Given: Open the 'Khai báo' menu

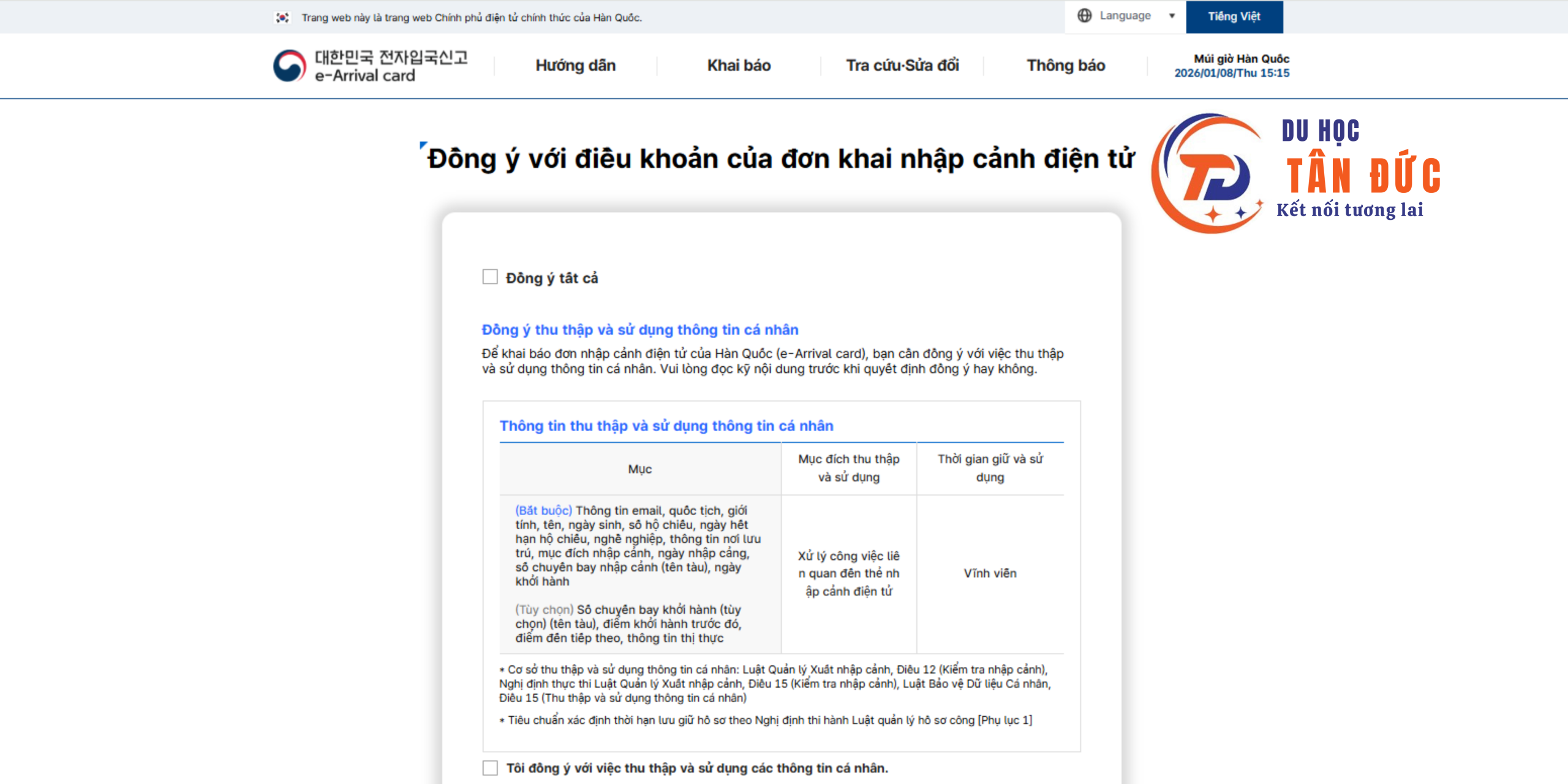Looking at the screenshot, I should tap(739, 66).
